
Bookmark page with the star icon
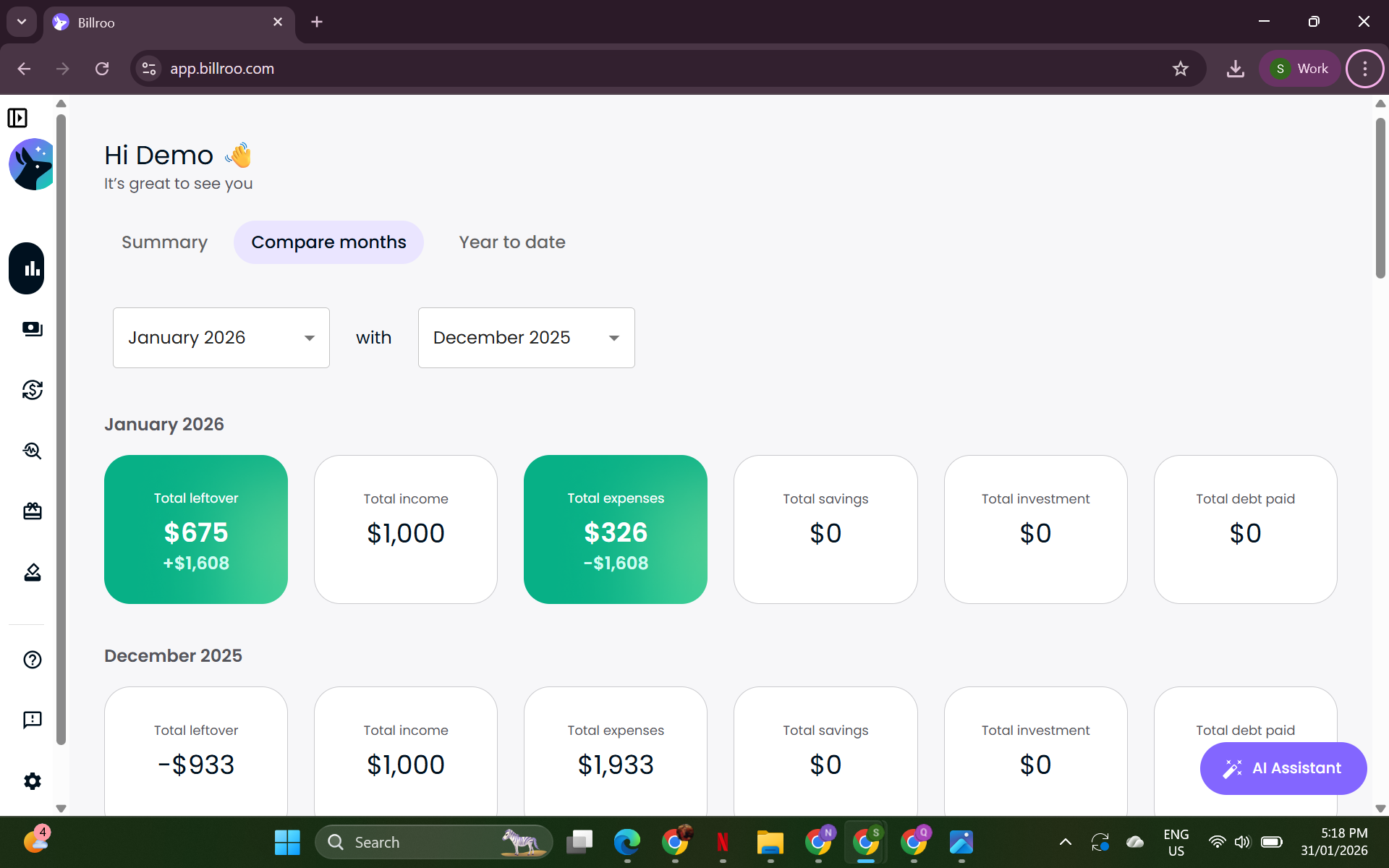pyautogui.click(x=1180, y=69)
